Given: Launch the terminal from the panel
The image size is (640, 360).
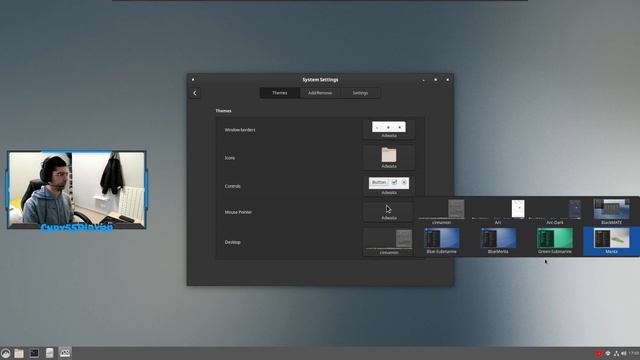Looking at the screenshot, I should tap(34, 353).
